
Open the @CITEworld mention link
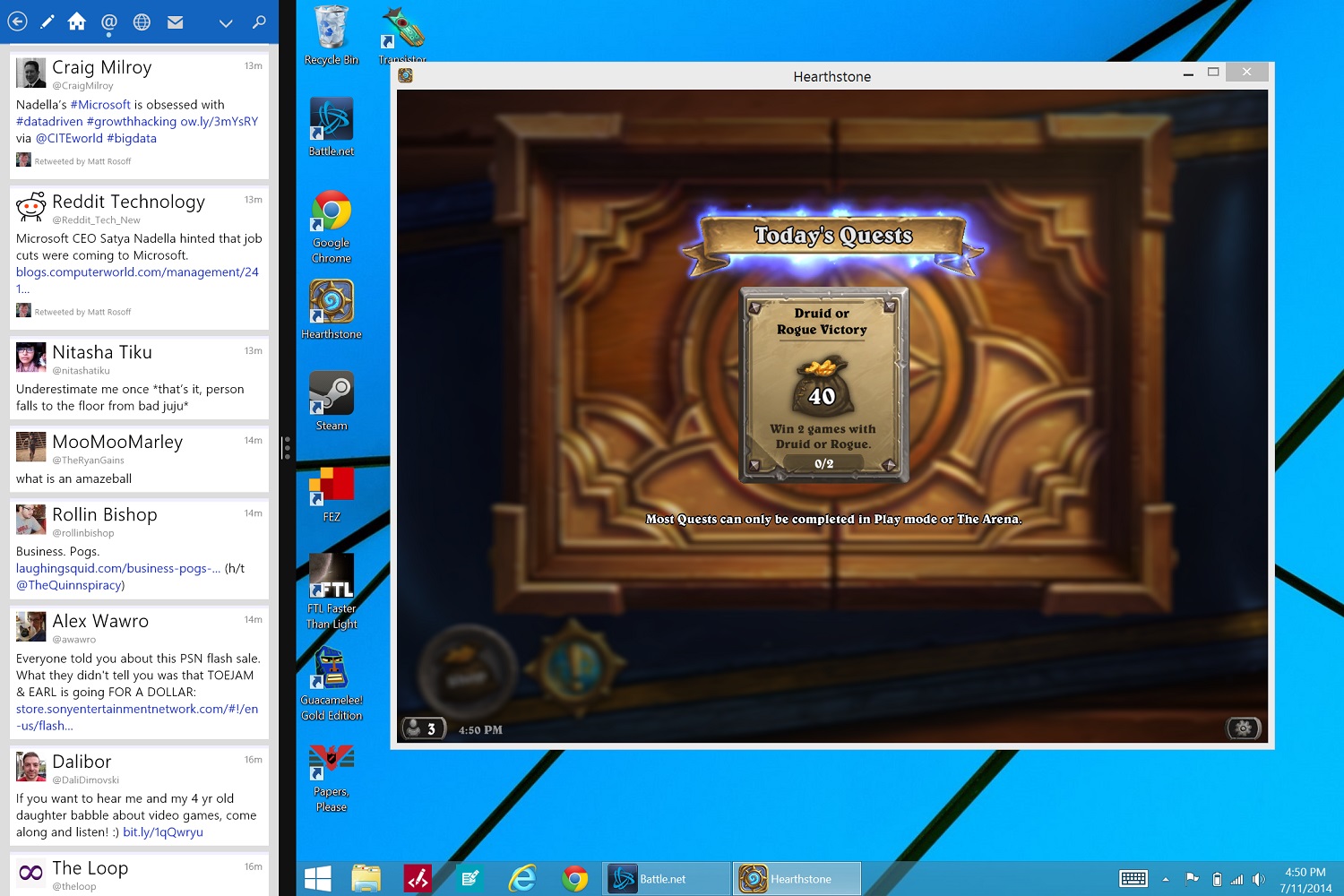pos(69,139)
